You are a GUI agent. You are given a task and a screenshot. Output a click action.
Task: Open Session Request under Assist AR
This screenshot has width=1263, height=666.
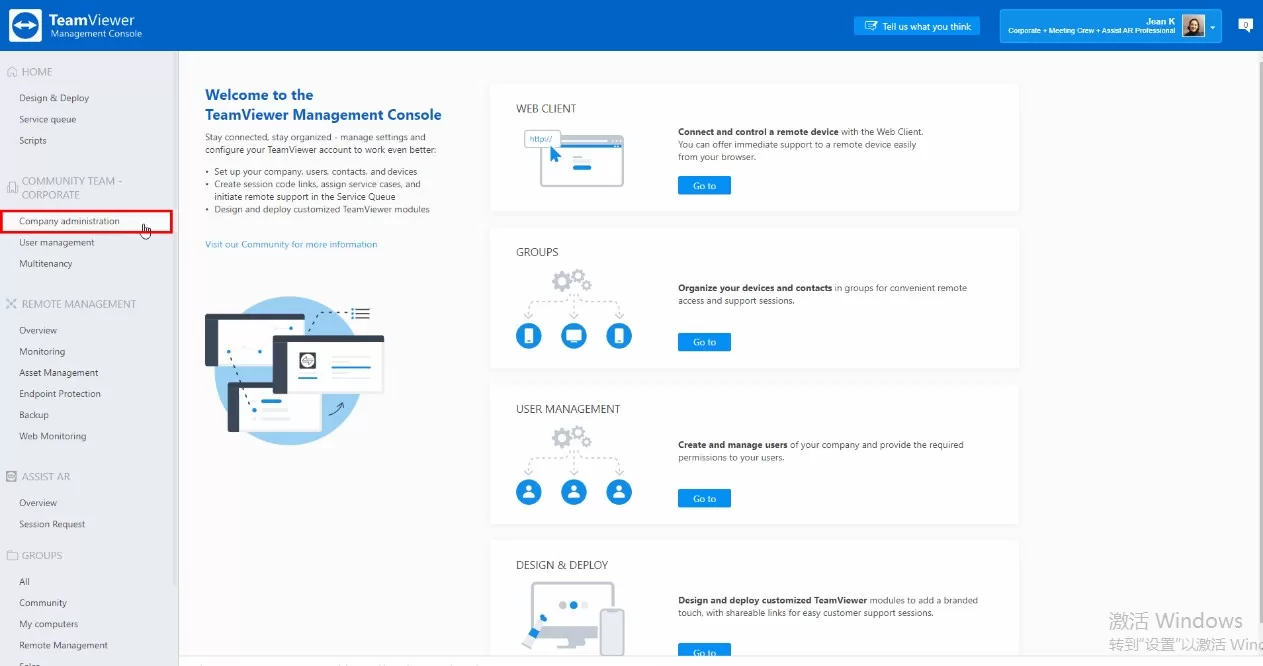click(x=52, y=524)
